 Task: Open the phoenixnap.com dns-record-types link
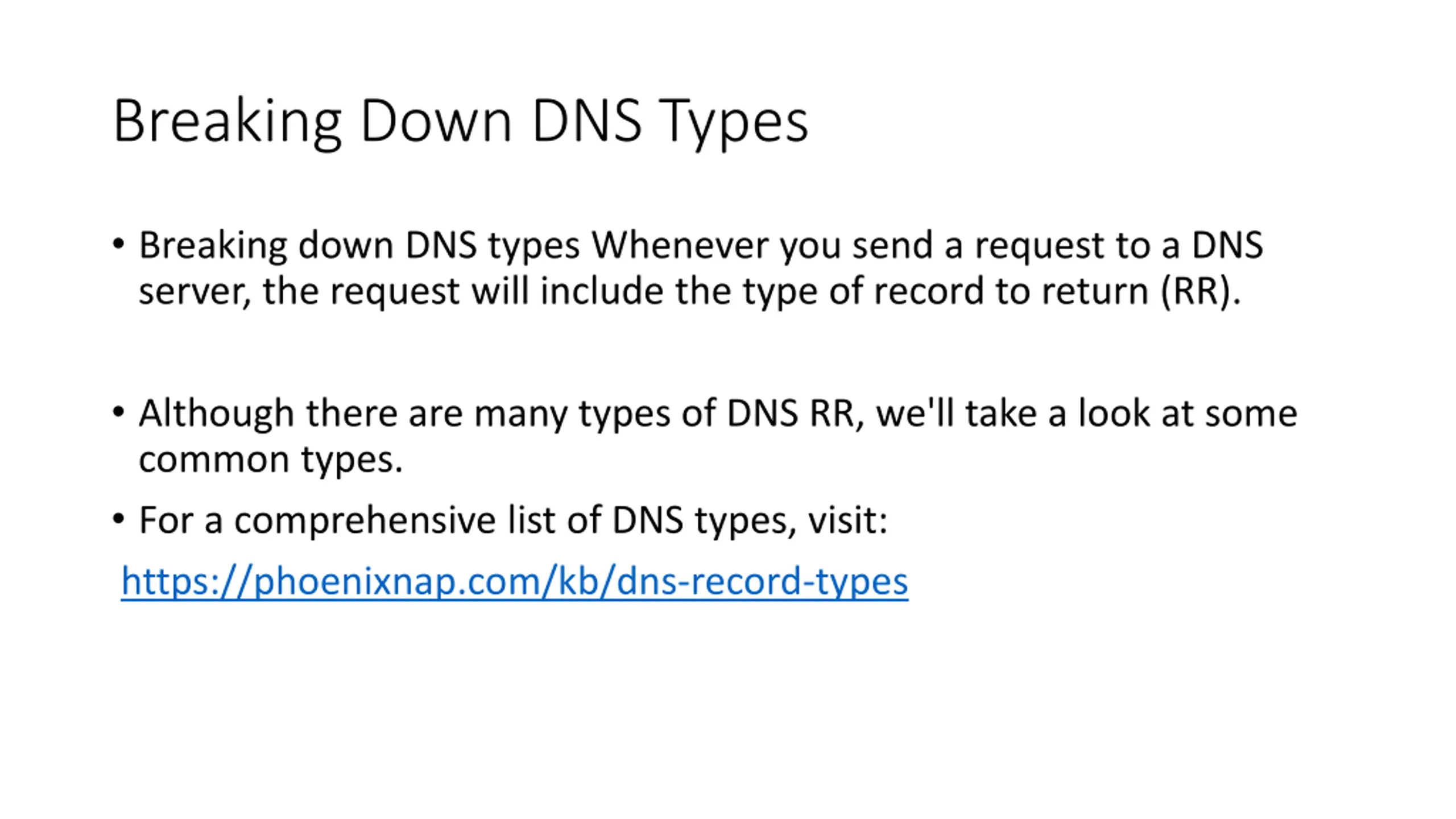[514, 581]
